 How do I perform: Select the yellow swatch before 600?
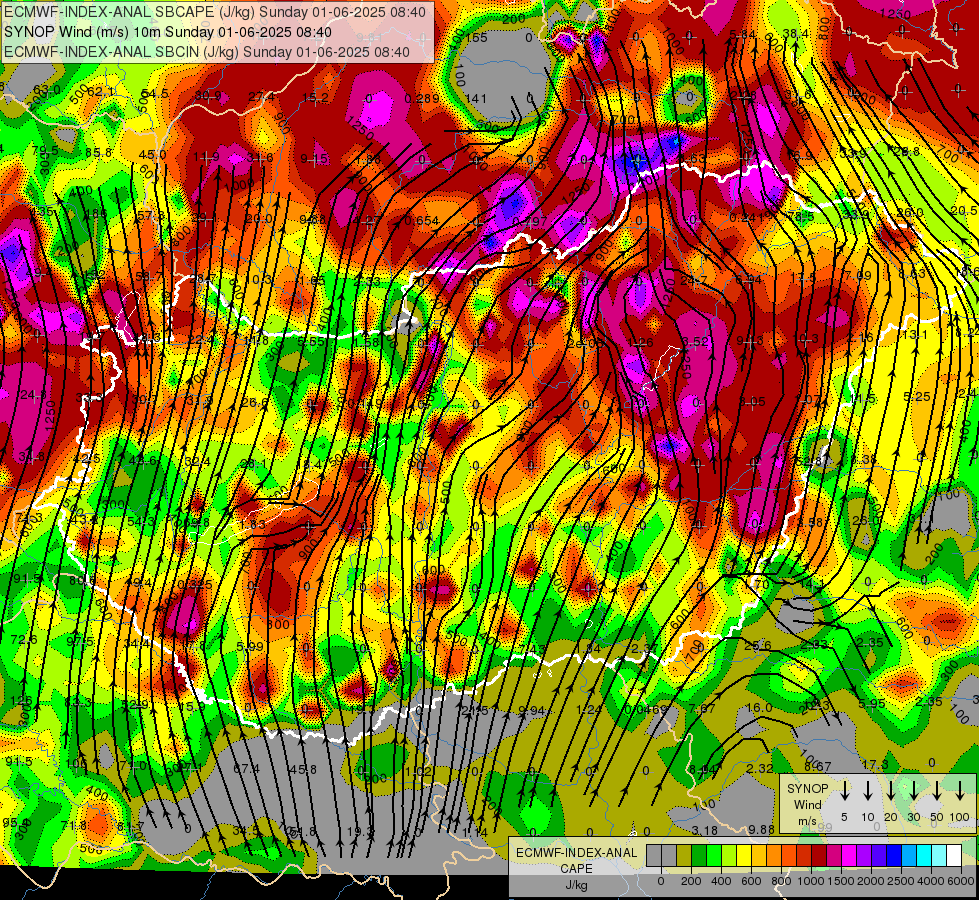(744, 856)
